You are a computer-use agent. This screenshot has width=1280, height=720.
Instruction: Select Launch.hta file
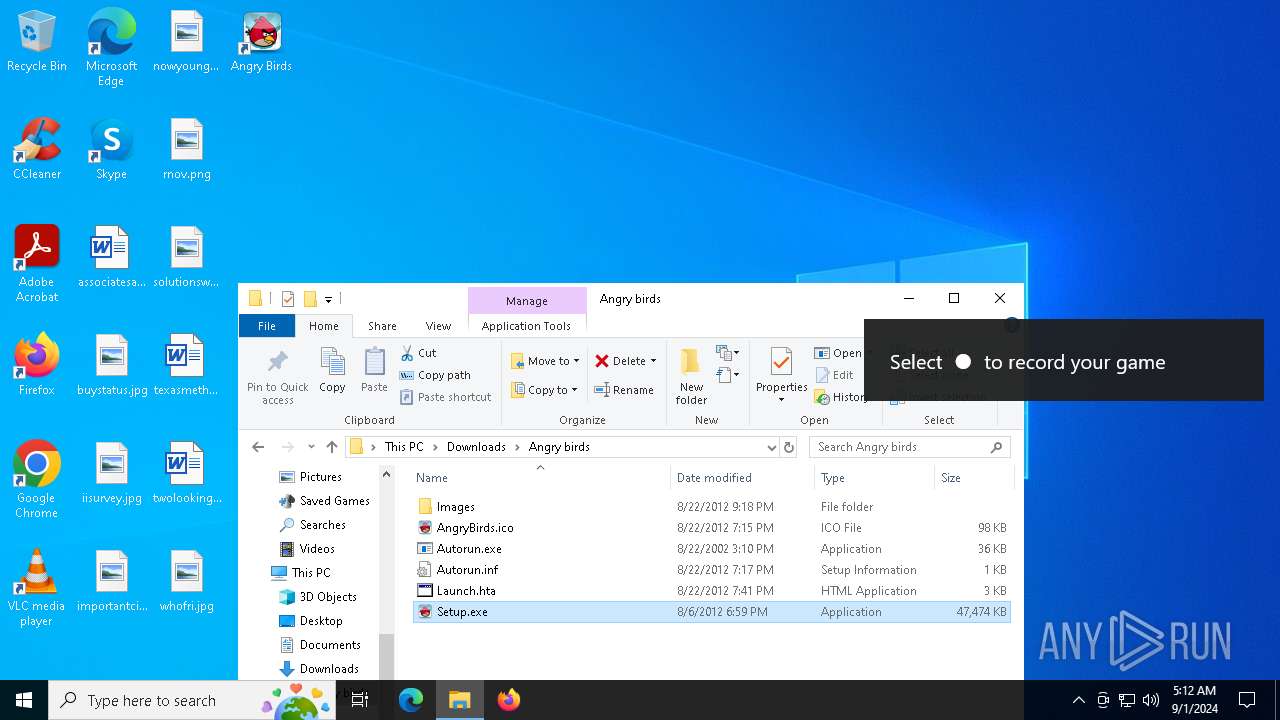click(x=711, y=591)
